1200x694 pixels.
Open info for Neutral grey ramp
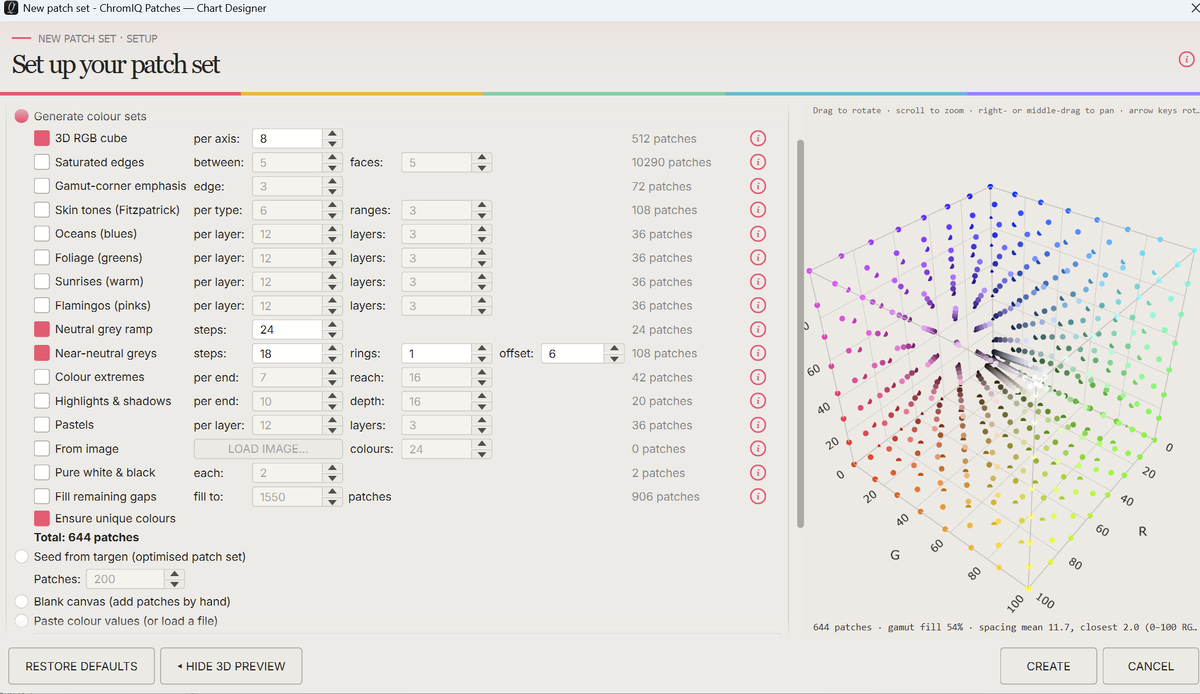758,330
